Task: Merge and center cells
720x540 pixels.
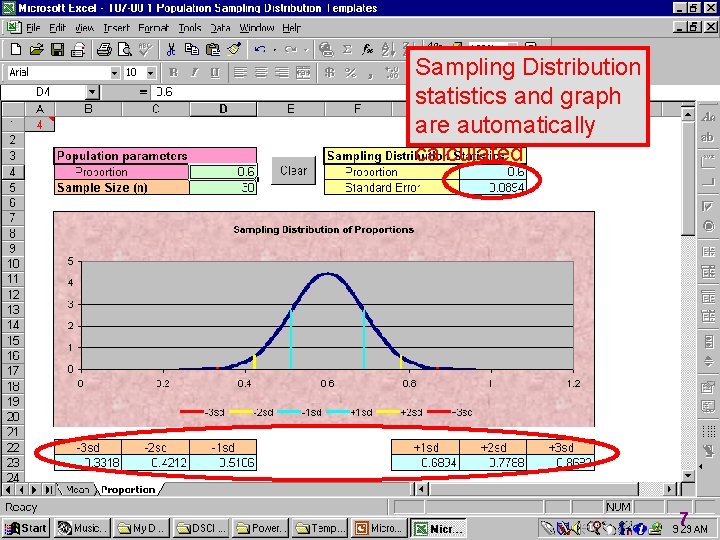Action: click(303, 73)
